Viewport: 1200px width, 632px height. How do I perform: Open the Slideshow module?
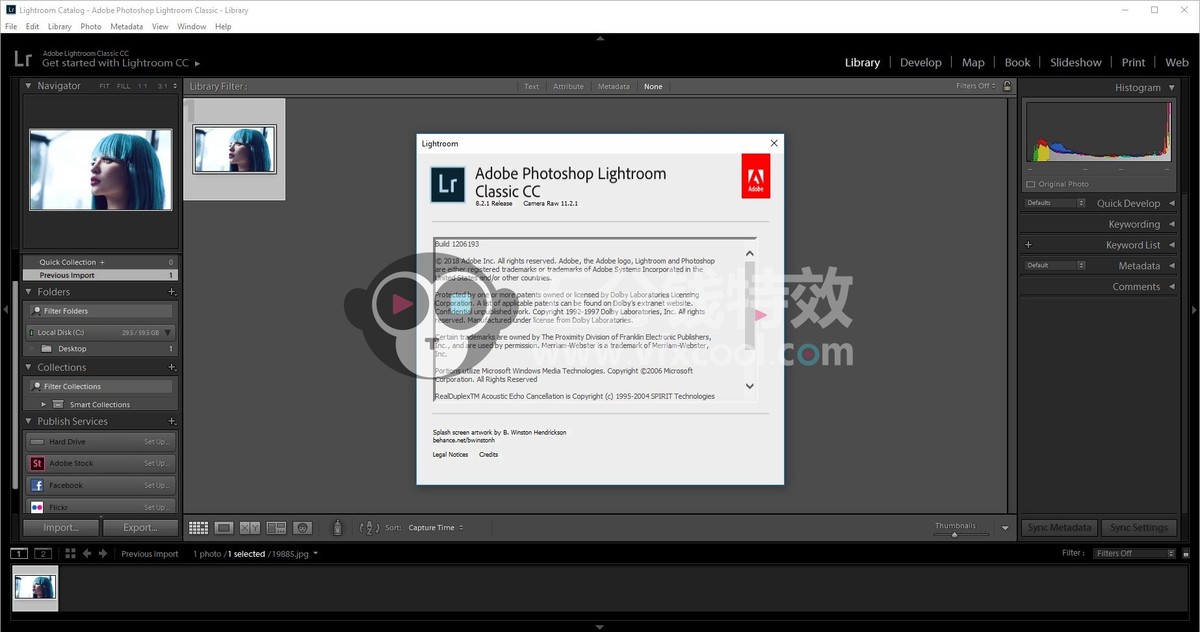[x=1075, y=62]
